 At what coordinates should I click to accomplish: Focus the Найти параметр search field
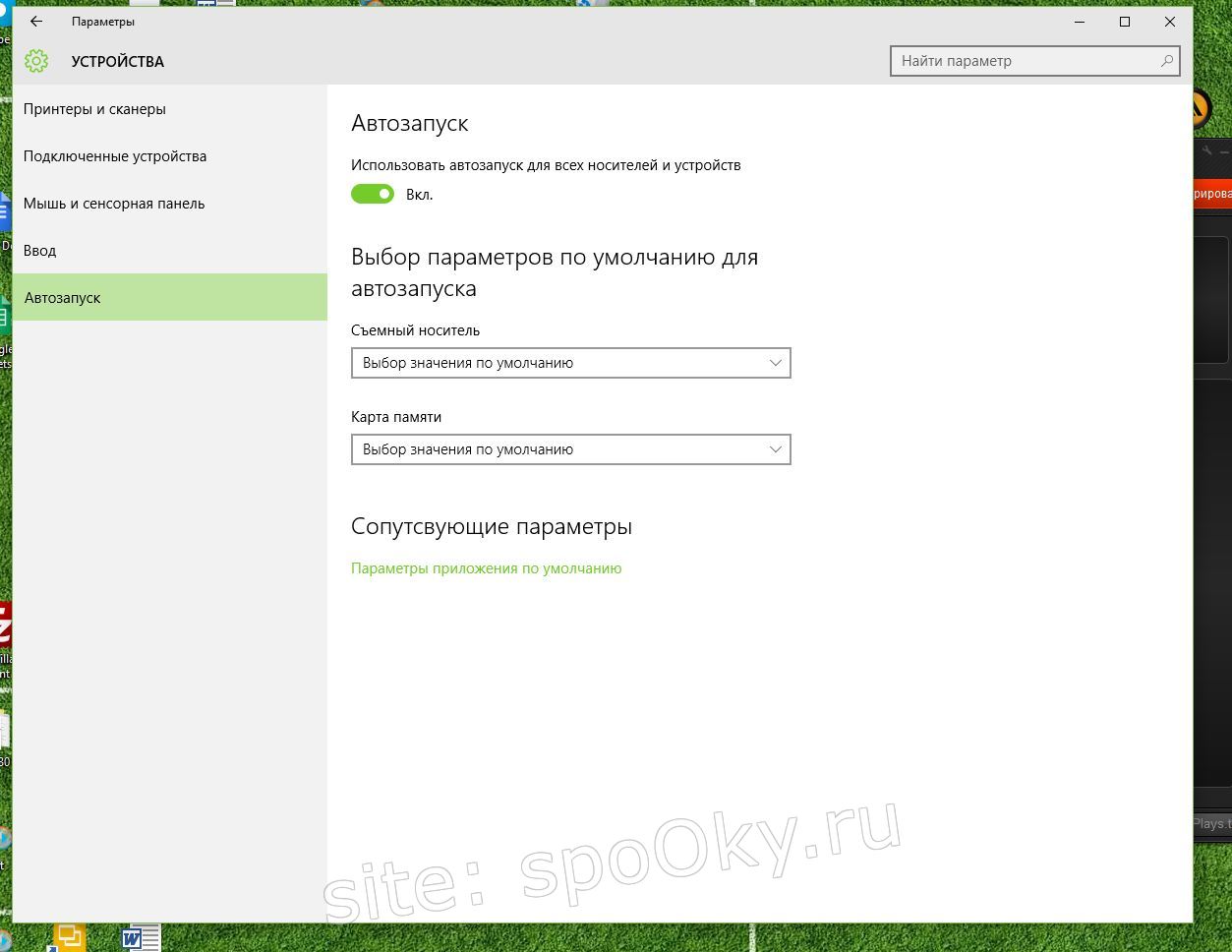pos(1035,61)
